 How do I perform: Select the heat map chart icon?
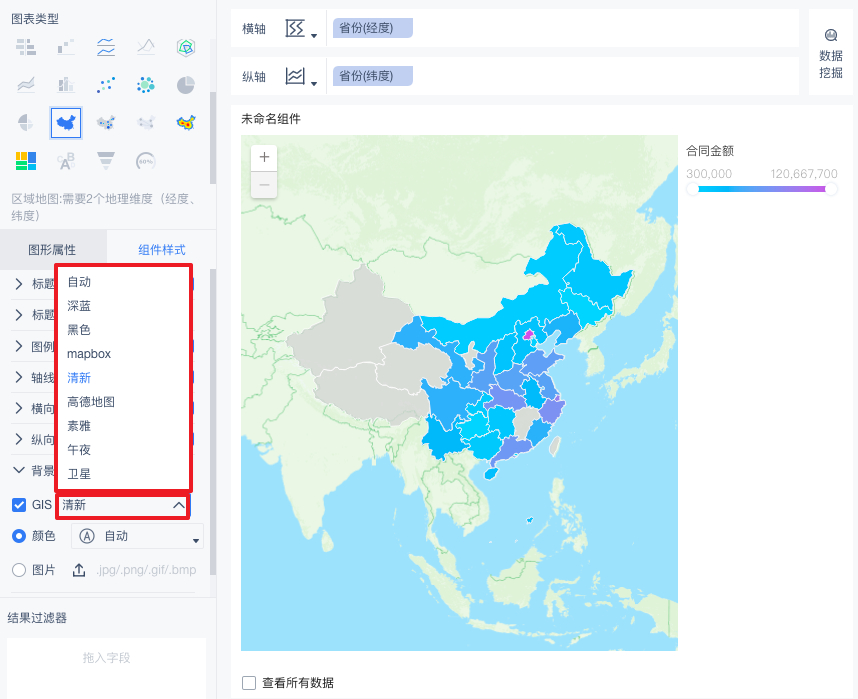[186, 123]
